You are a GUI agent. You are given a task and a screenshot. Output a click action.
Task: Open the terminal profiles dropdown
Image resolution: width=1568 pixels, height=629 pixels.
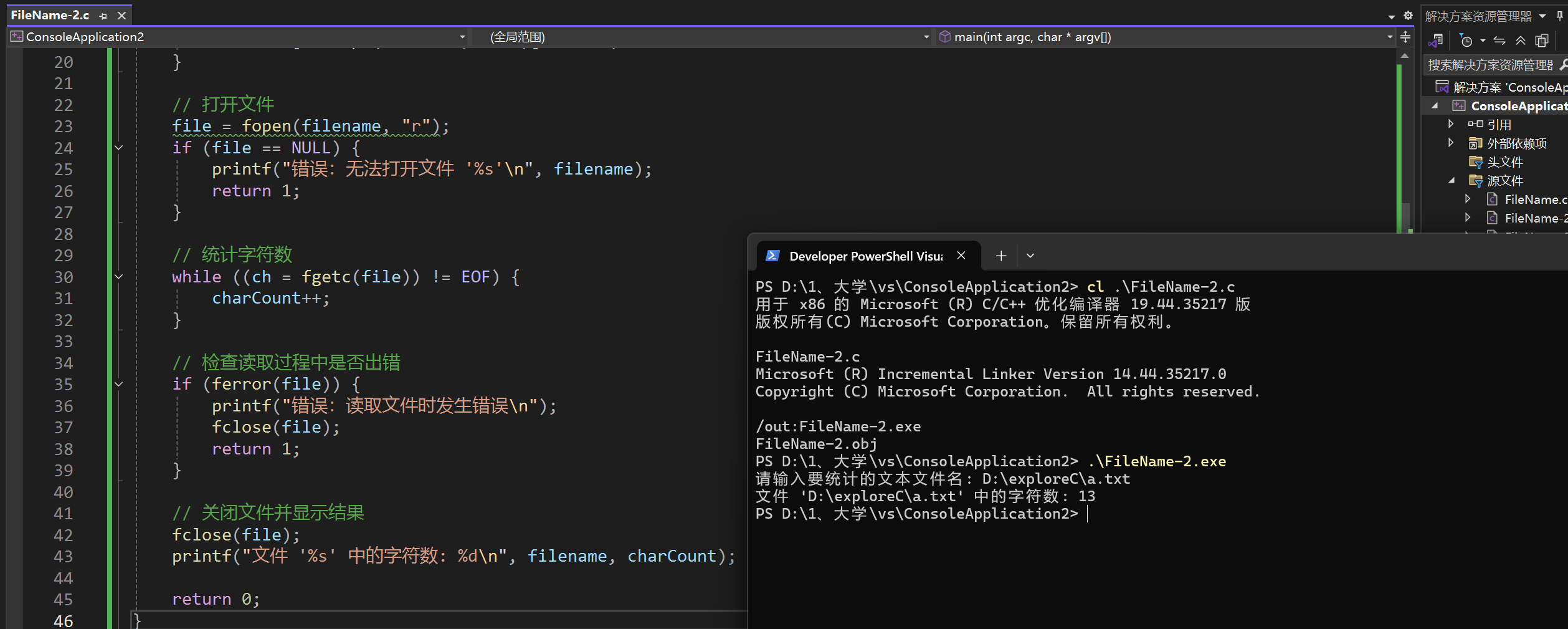[x=1030, y=256]
